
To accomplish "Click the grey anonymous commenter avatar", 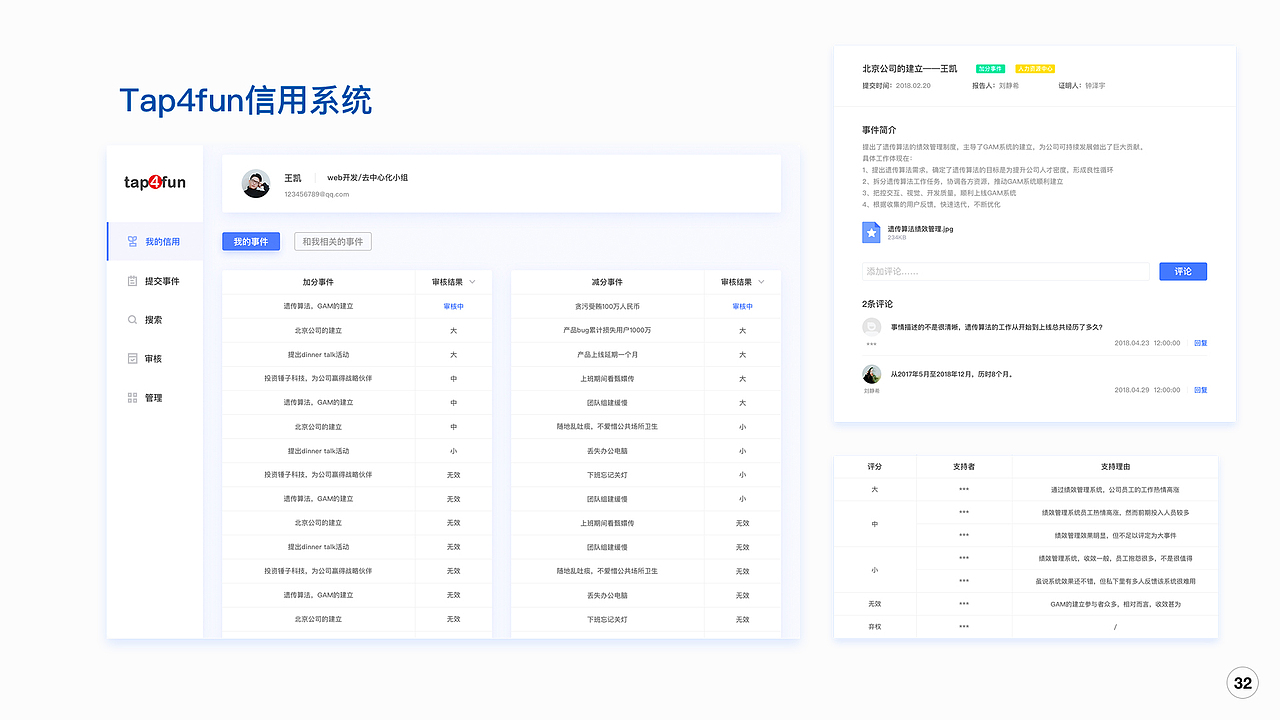I will (872, 327).
